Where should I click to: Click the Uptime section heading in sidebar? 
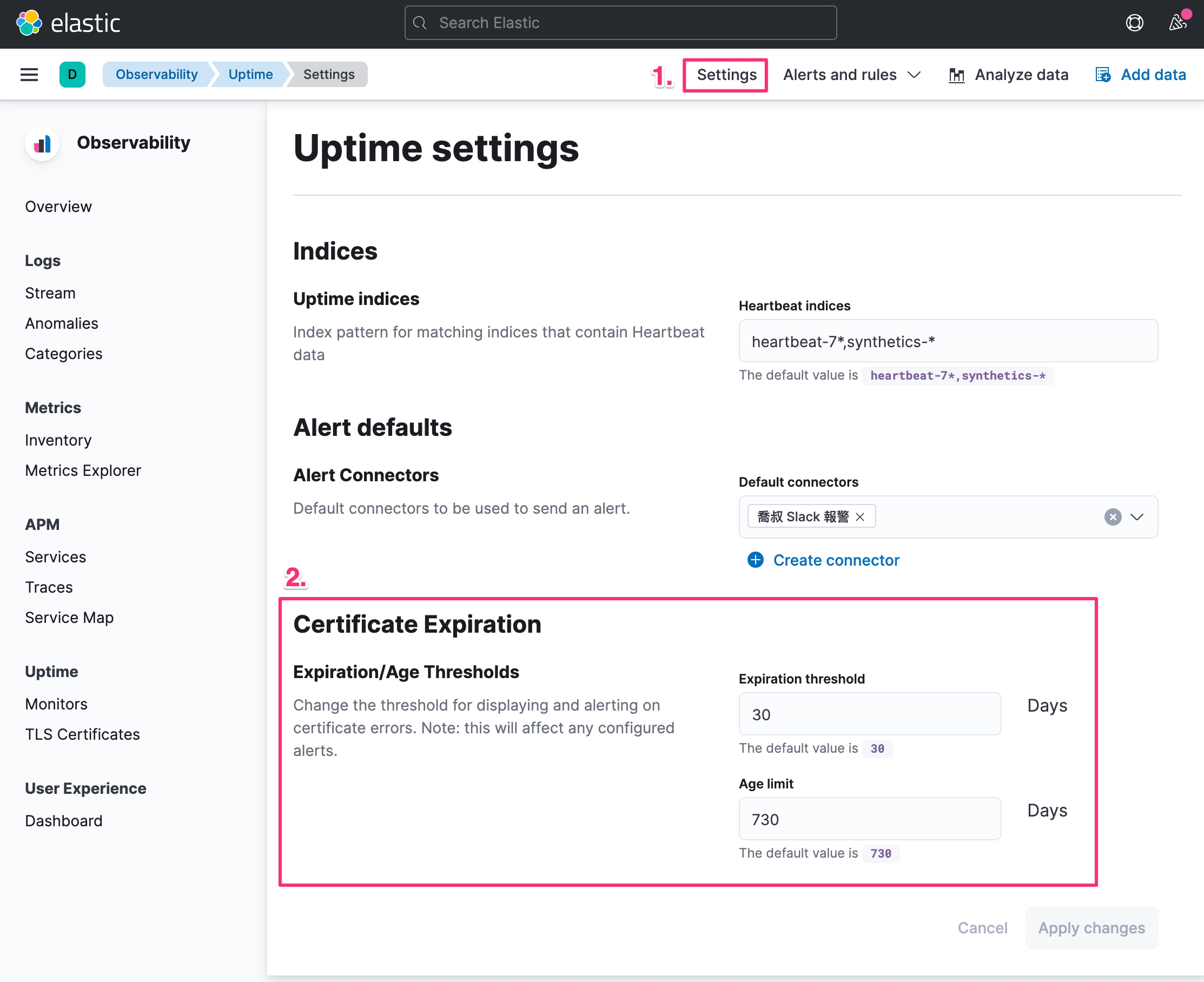tap(51, 671)
